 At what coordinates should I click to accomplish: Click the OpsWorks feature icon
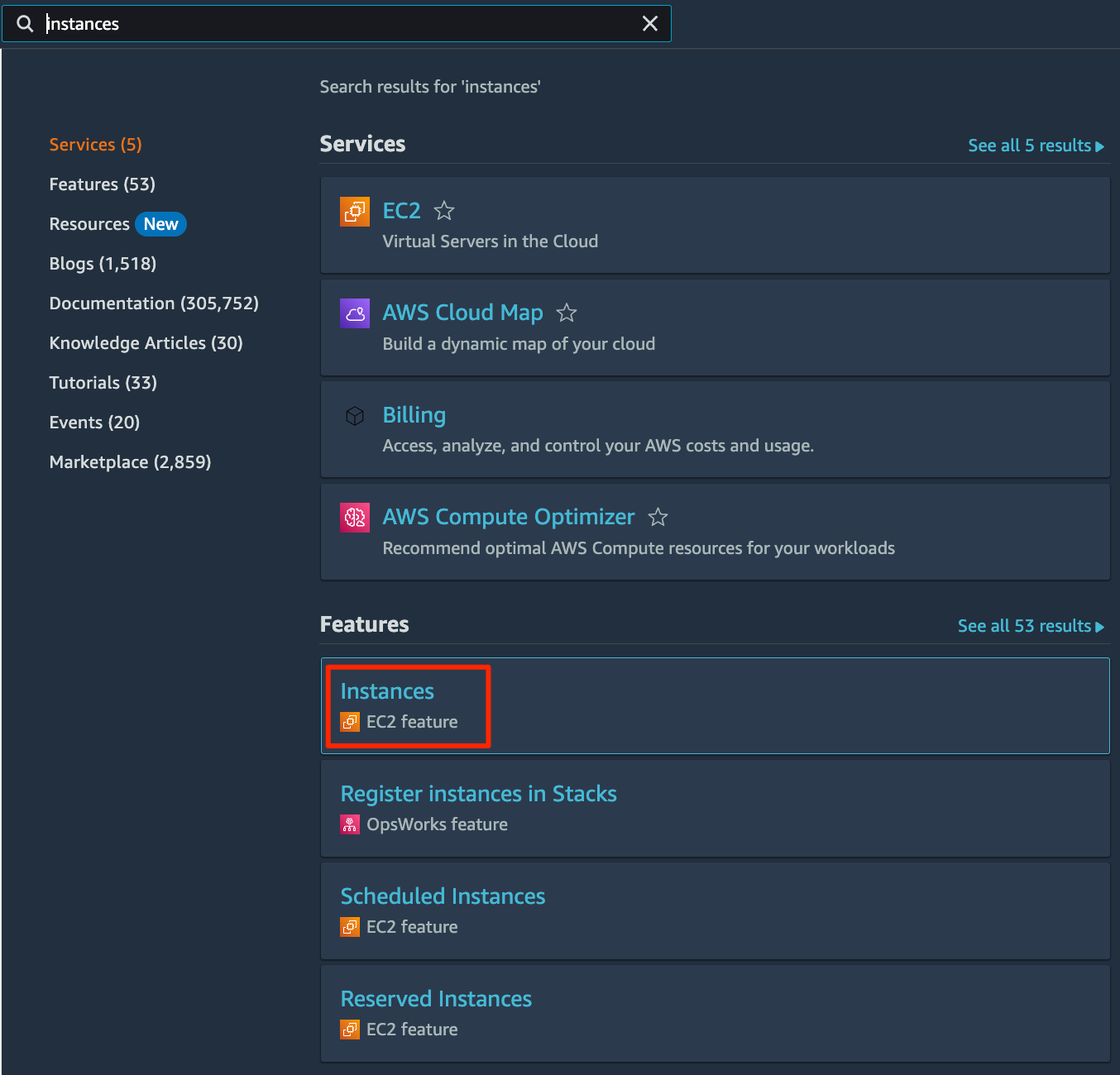click(350, 824)
